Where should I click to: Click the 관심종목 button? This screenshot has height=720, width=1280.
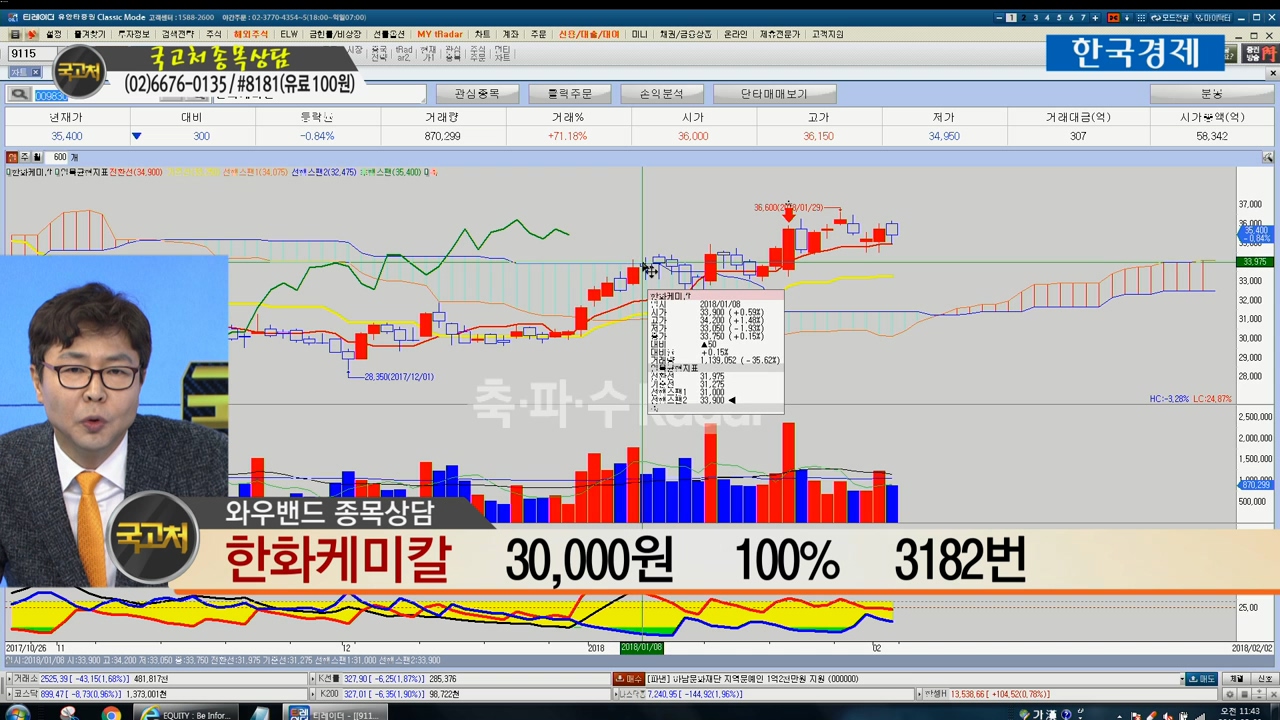pos(476,94)
